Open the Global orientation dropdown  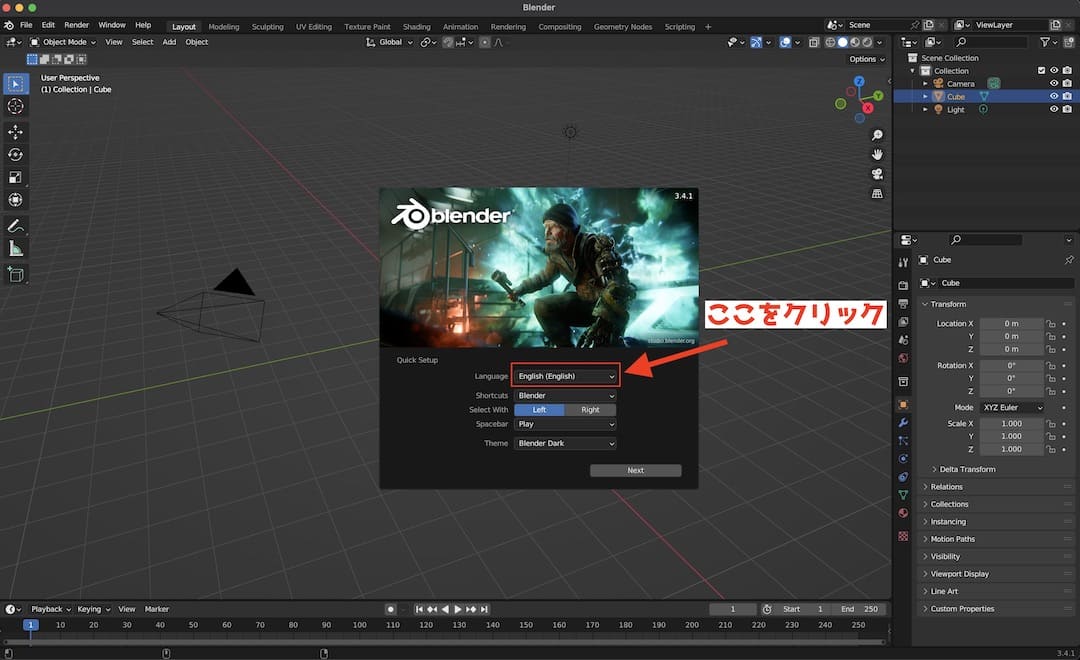click(389, 42)
